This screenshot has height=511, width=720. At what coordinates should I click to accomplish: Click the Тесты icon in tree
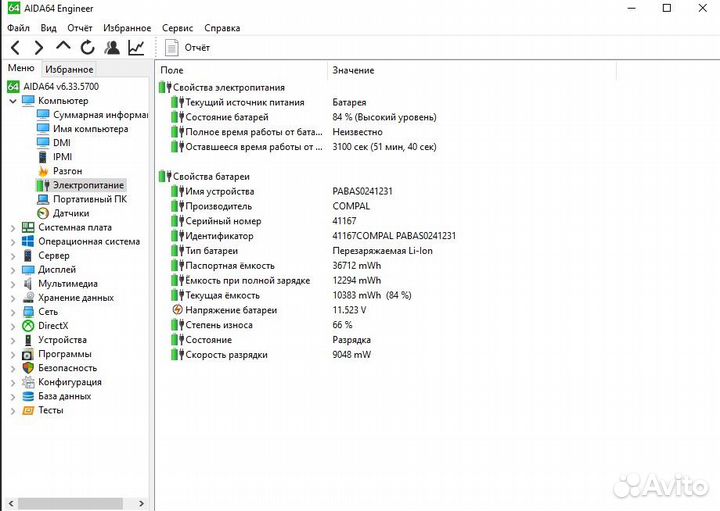(x=28, y=410)
